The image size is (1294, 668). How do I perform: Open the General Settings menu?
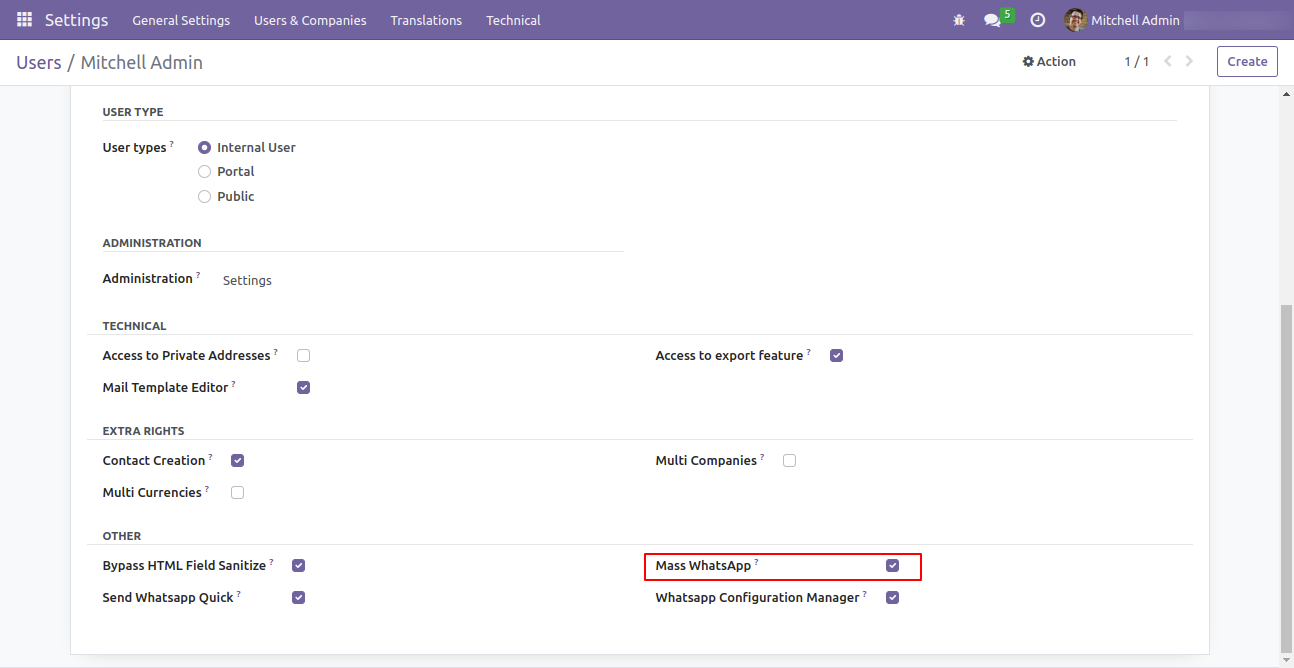pos(181,20)
